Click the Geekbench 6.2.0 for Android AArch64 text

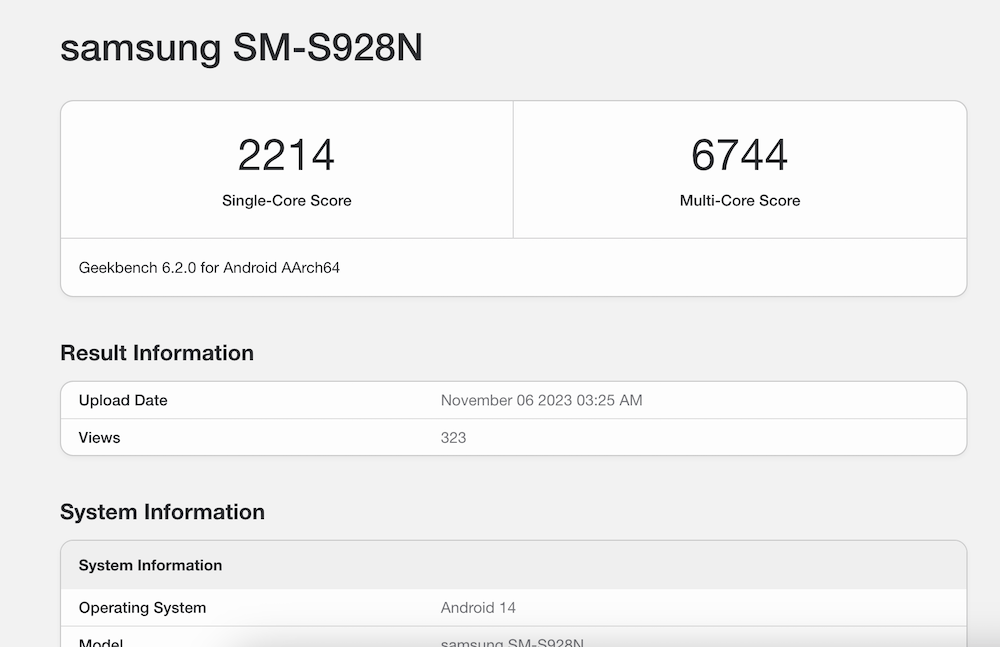209,267
